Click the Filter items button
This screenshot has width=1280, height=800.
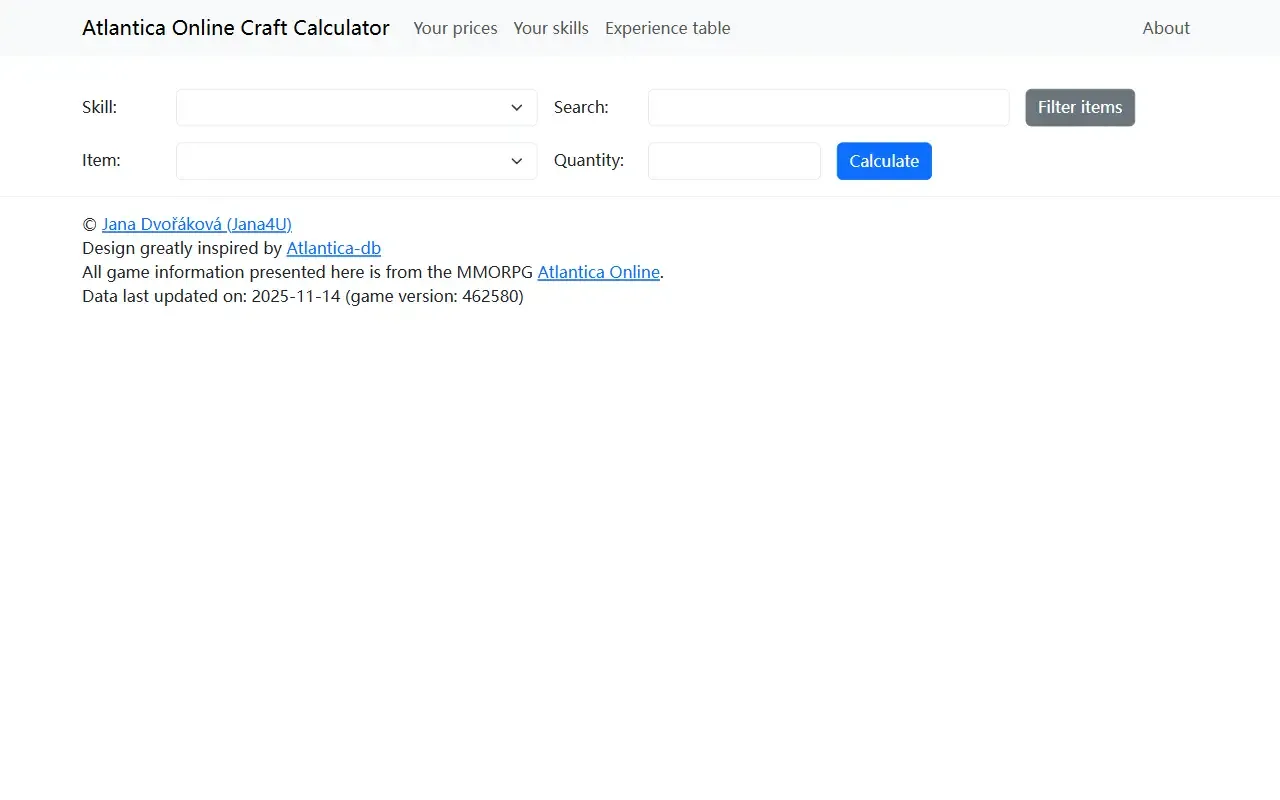point(1080,108)
